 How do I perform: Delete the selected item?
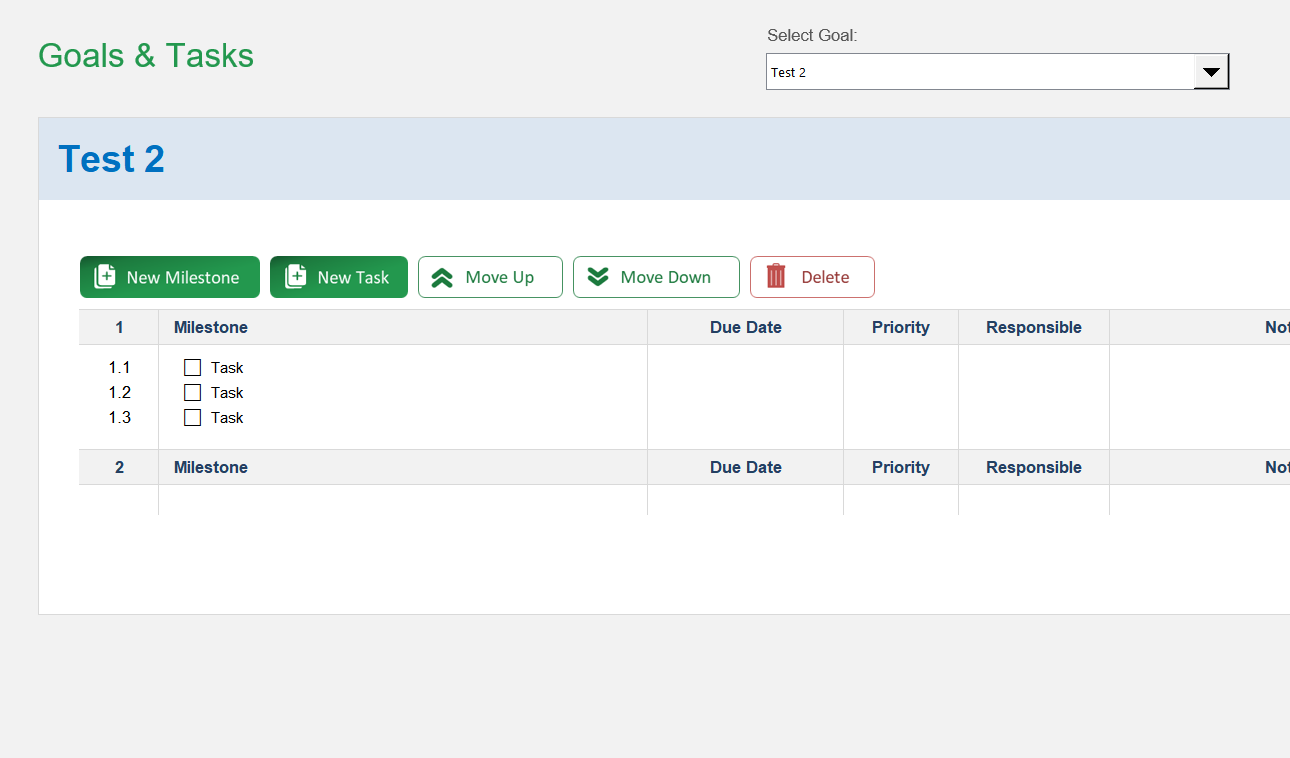point(812,277)
